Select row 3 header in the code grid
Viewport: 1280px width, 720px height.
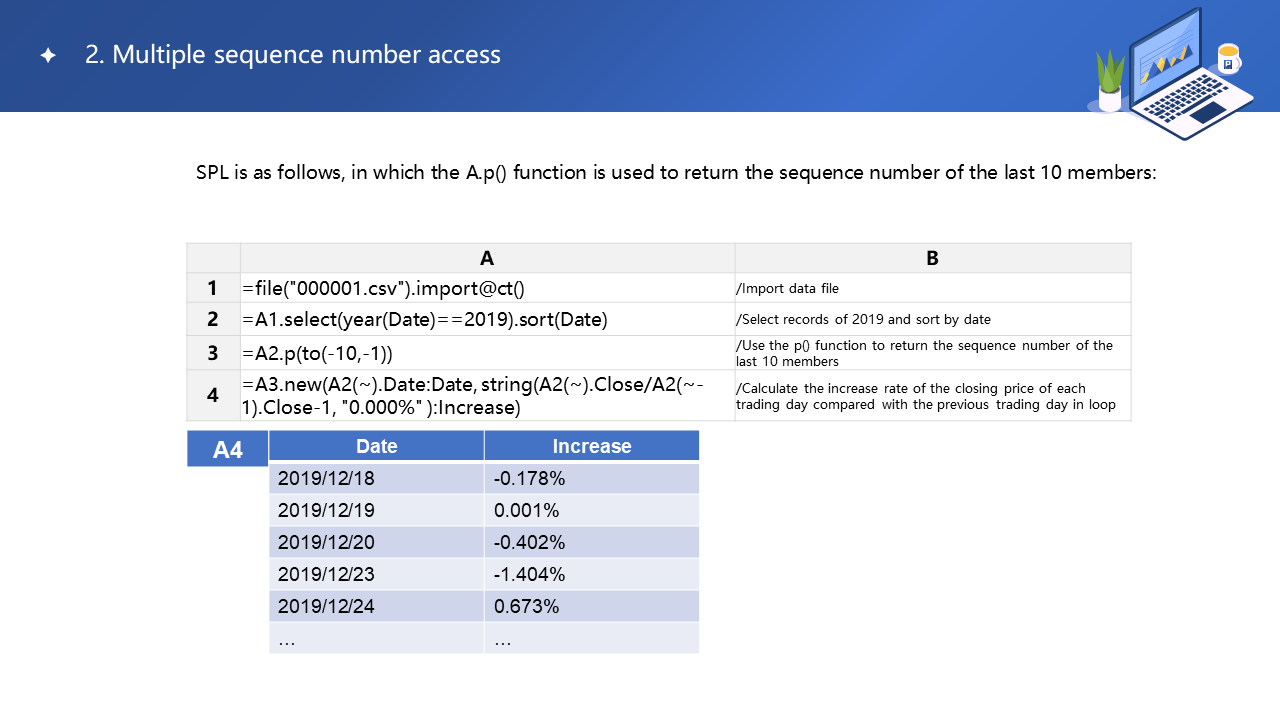pos(213,353)
